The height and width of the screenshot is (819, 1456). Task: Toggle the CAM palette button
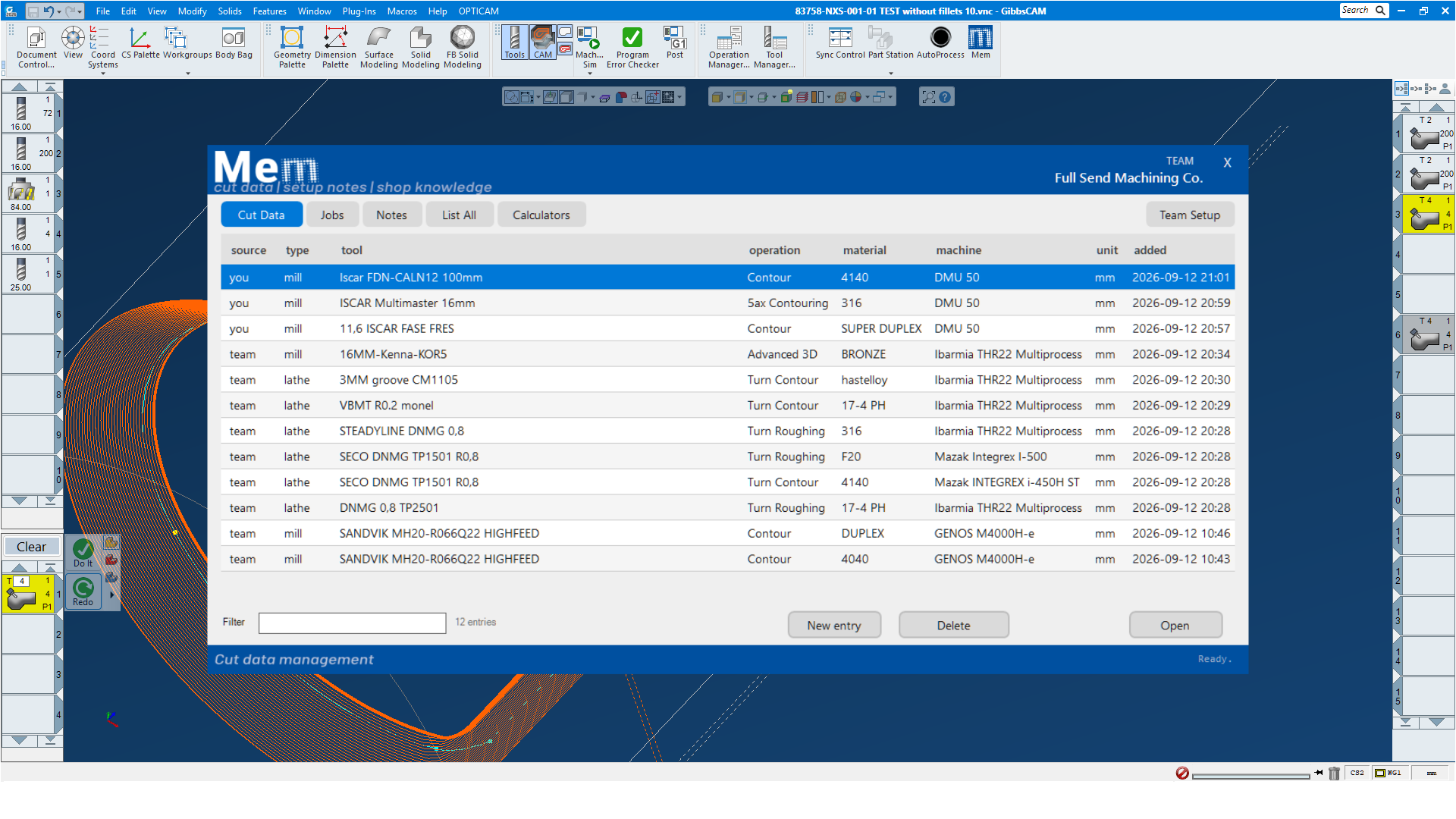[543, 42]
